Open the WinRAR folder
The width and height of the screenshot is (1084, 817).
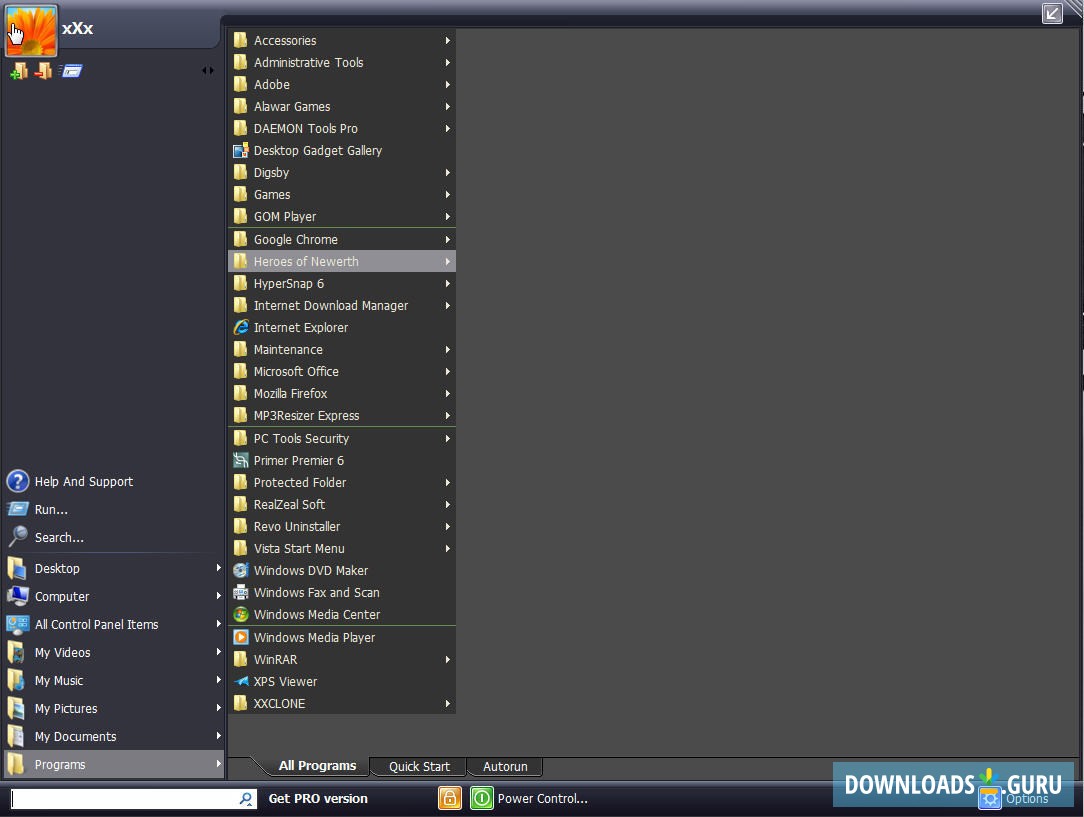[x=342, y=659]
